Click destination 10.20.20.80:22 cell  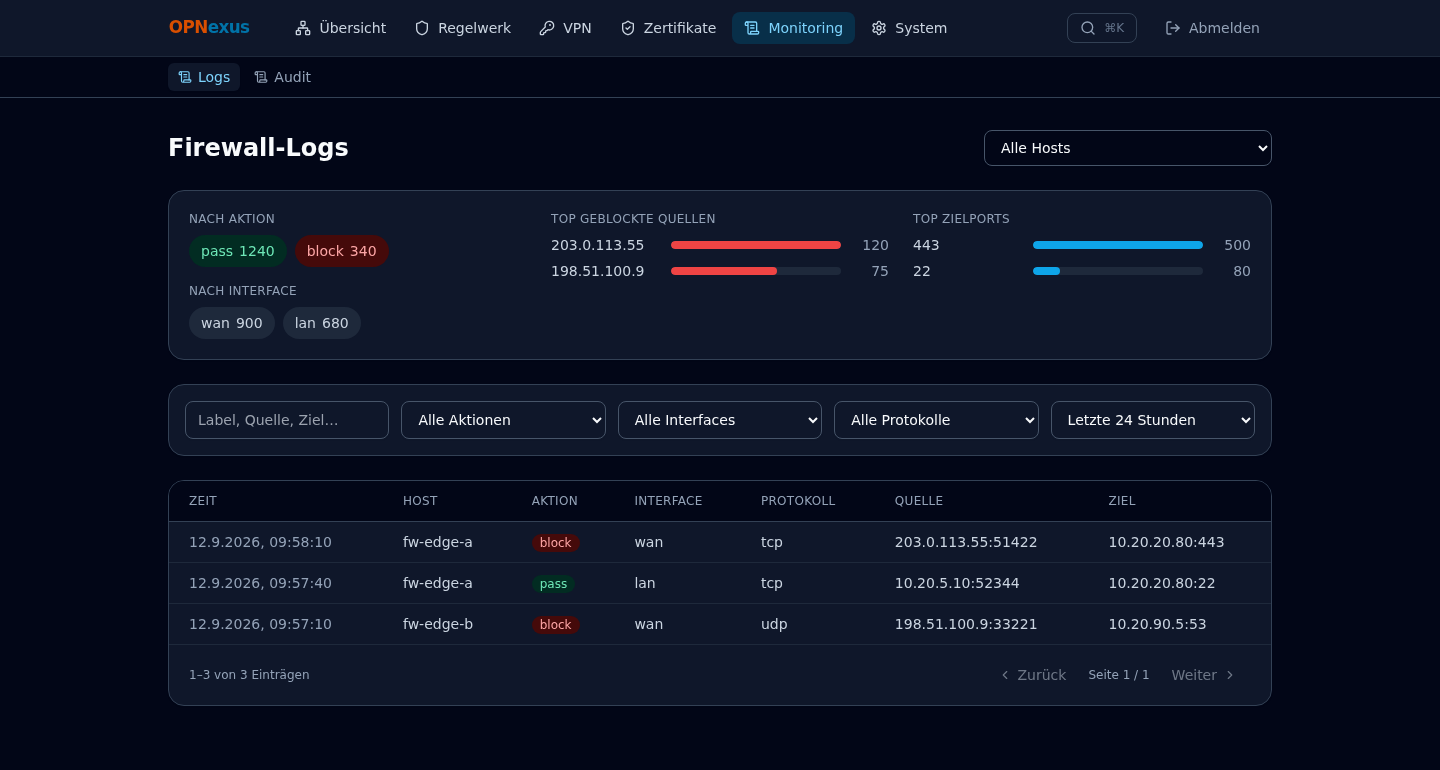[1162, 583]
